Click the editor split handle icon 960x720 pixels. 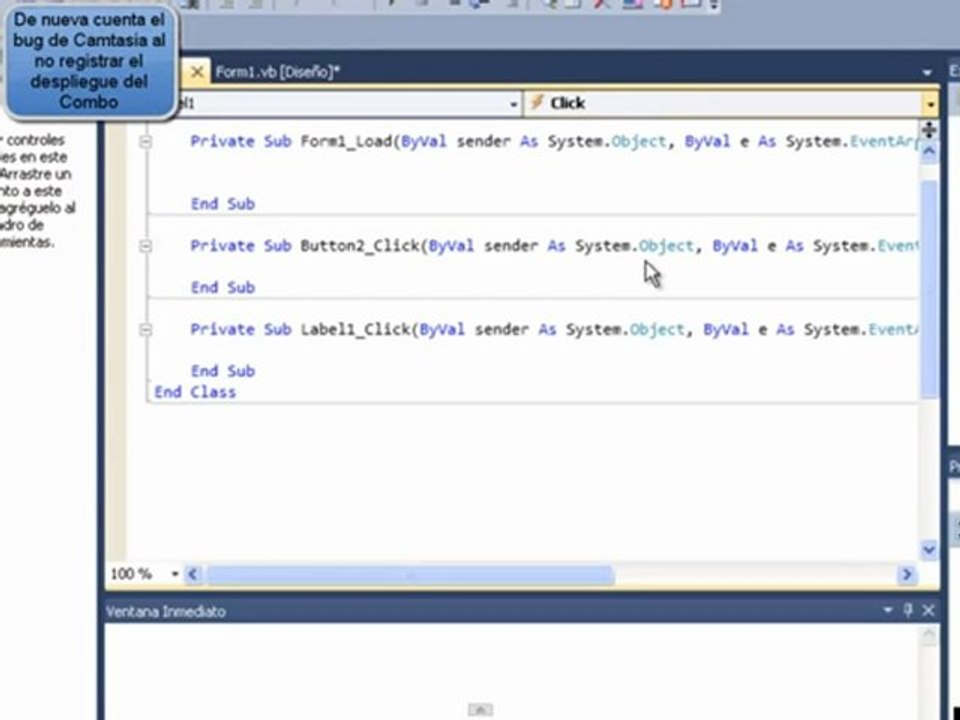929,130
